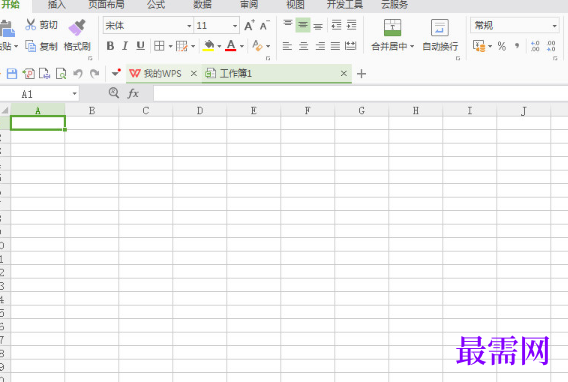Apply yellow fill color bucket

pos(209,46)
